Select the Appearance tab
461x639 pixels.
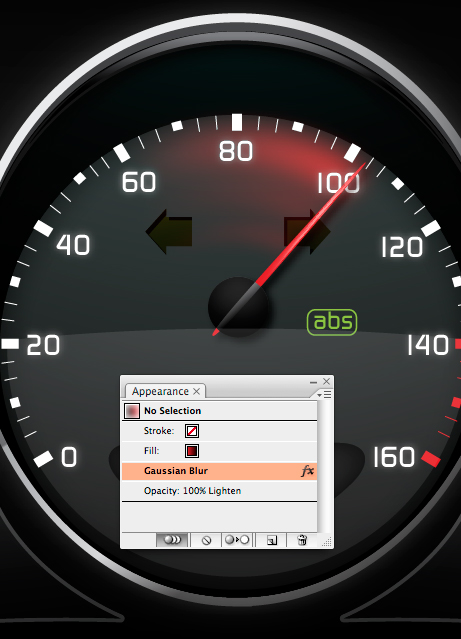pyautogui.click(x=160, y=391)
